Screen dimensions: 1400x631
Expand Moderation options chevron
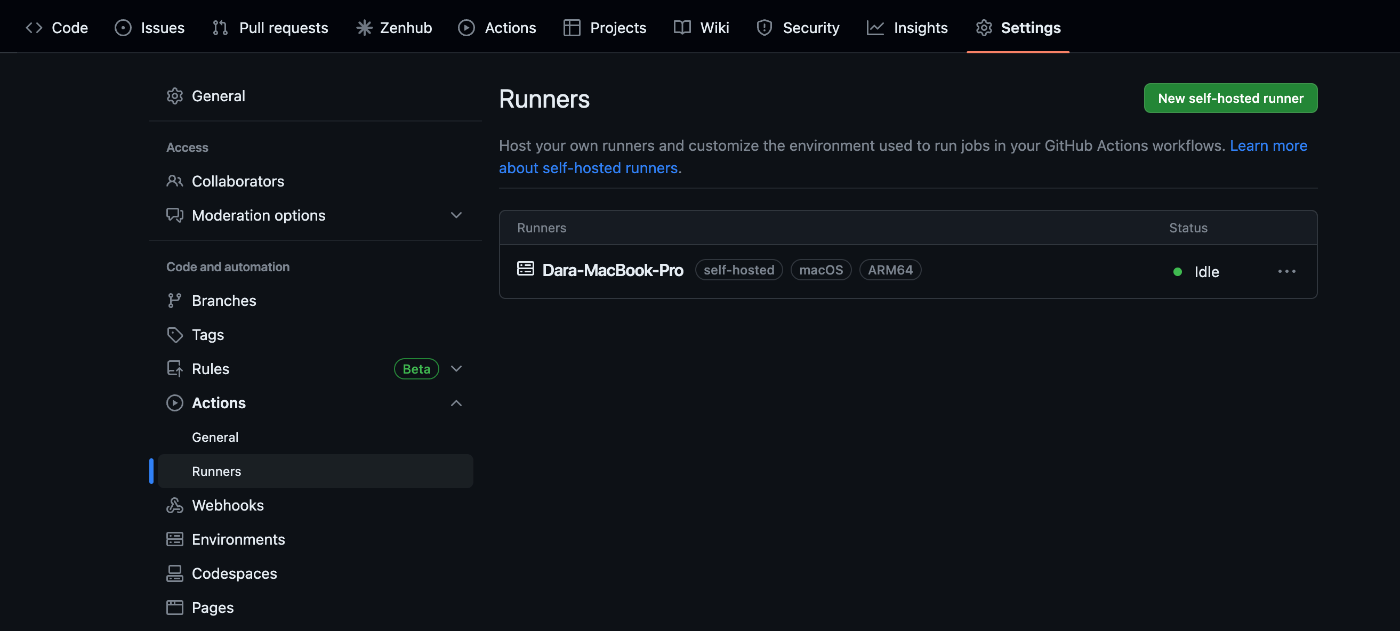[456, 215]
